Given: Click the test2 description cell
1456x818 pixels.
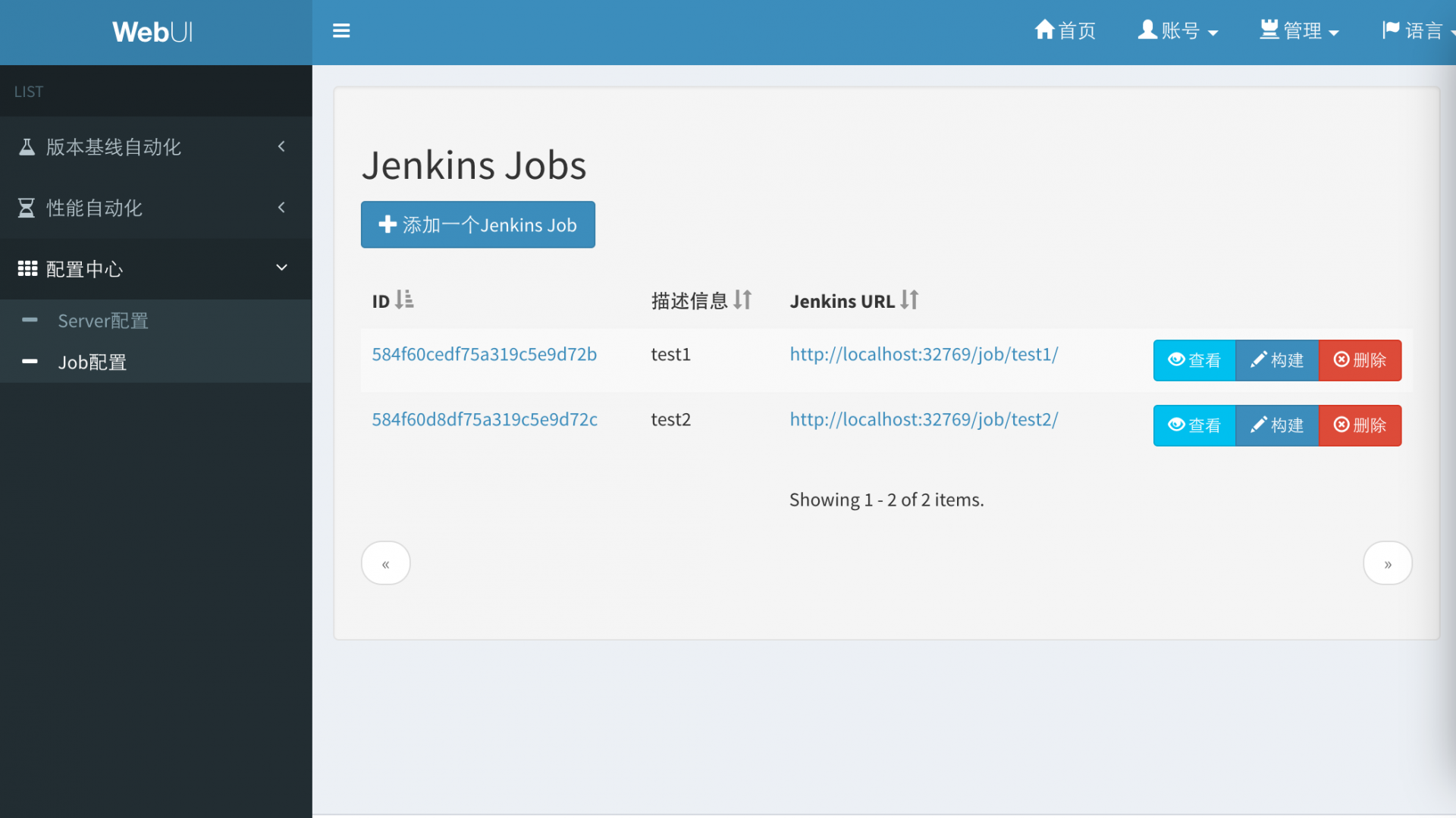Looking at the screenshot, I should 671,419.
